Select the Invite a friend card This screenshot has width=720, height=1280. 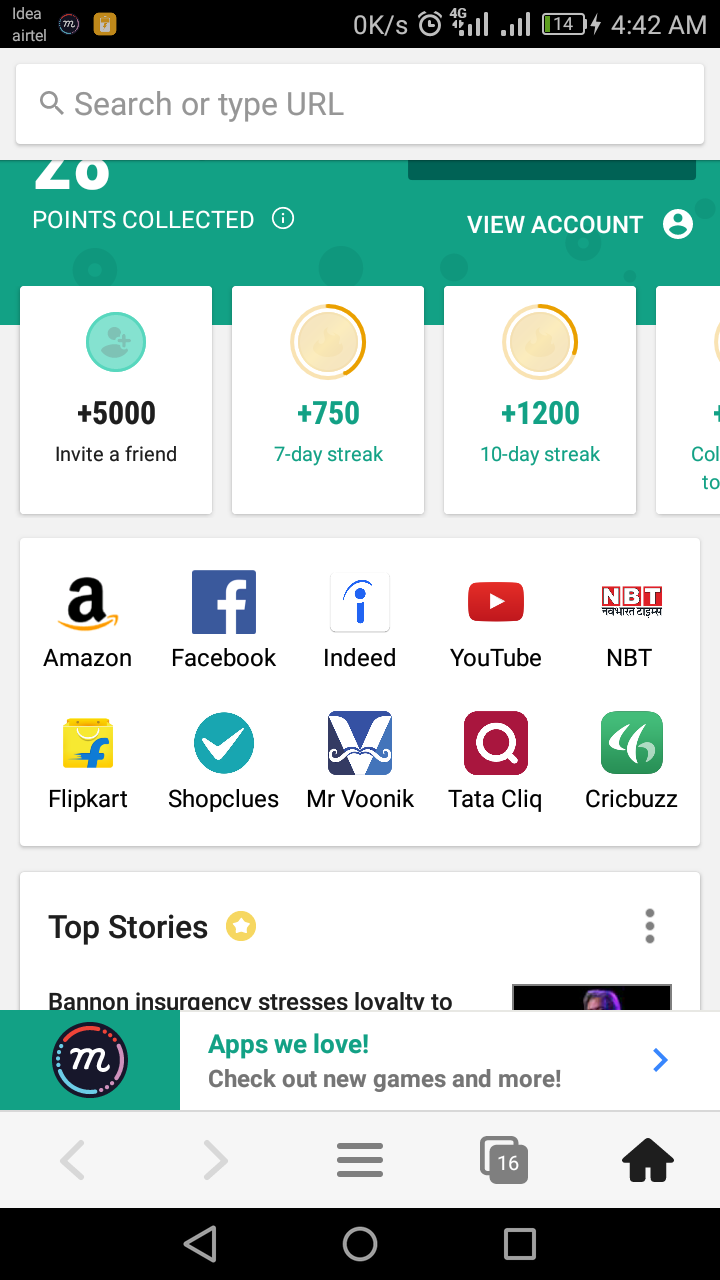tap(116, 400)
